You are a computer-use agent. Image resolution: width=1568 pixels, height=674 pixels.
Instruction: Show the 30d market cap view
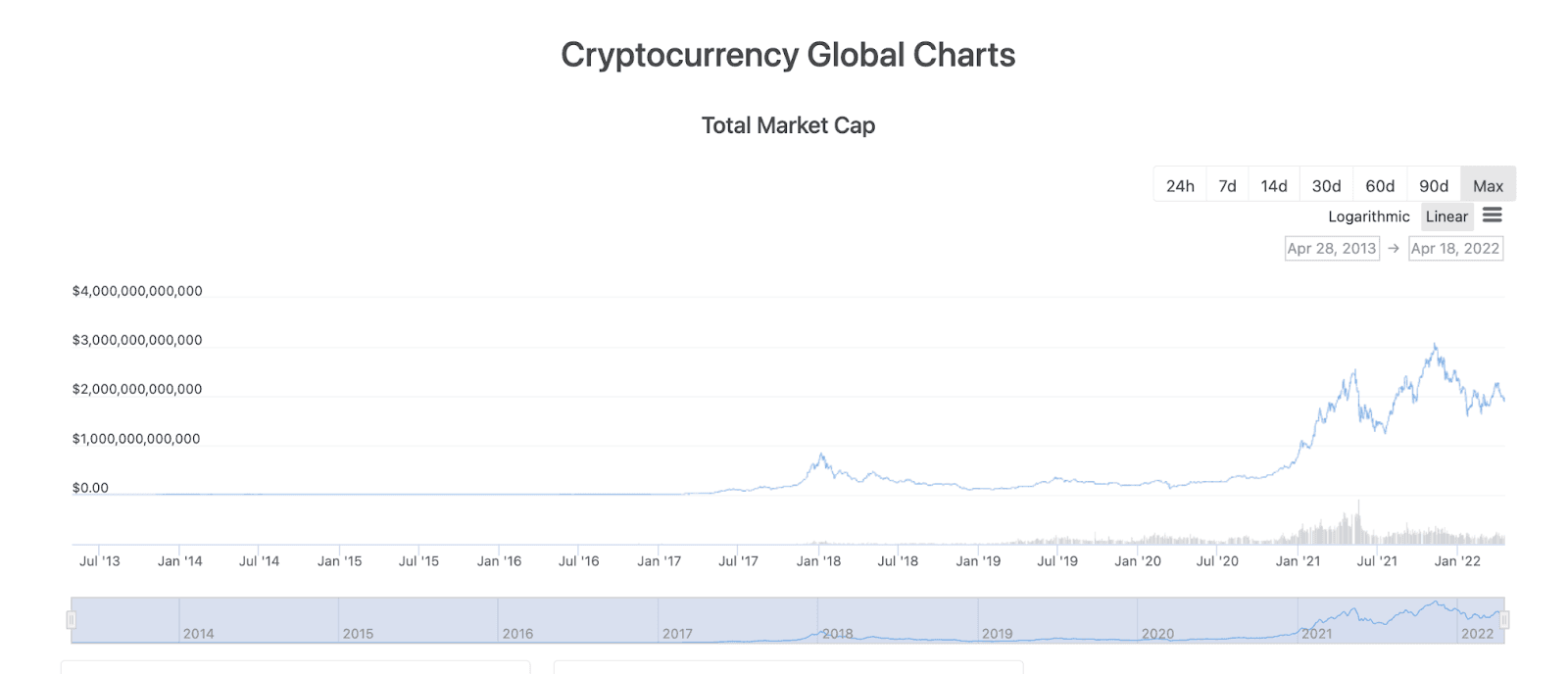[1326, 184]
